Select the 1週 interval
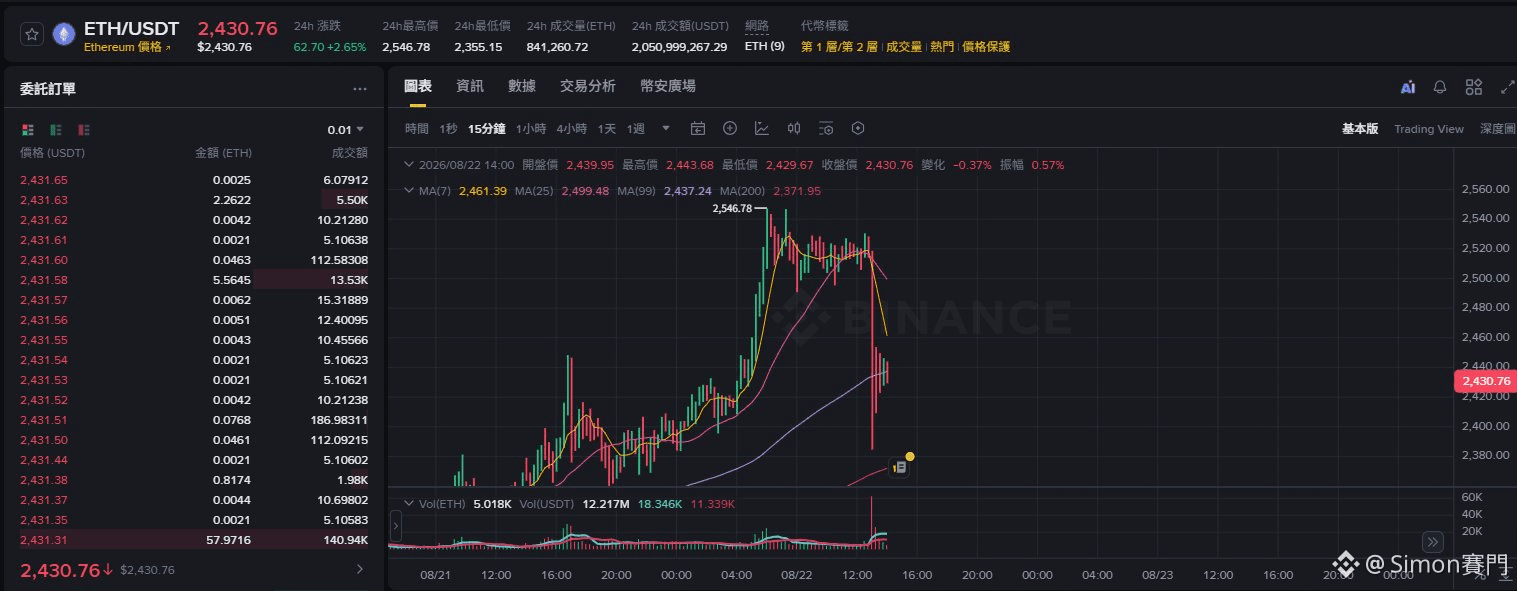Screen dimensions: 1517x591 (x=636, y=129)
